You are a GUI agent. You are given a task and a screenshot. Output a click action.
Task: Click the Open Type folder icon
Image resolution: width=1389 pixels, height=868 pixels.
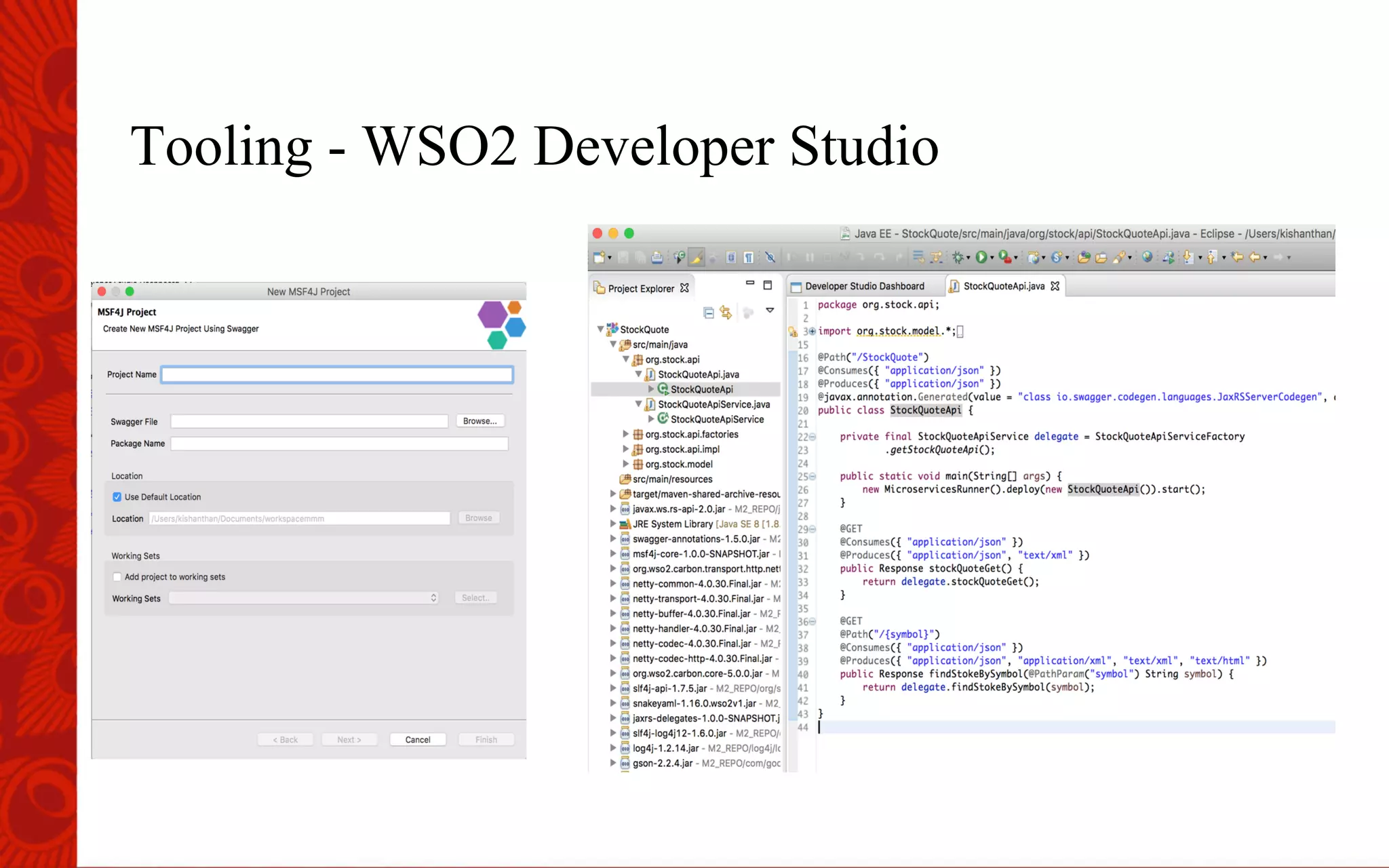1084,257
